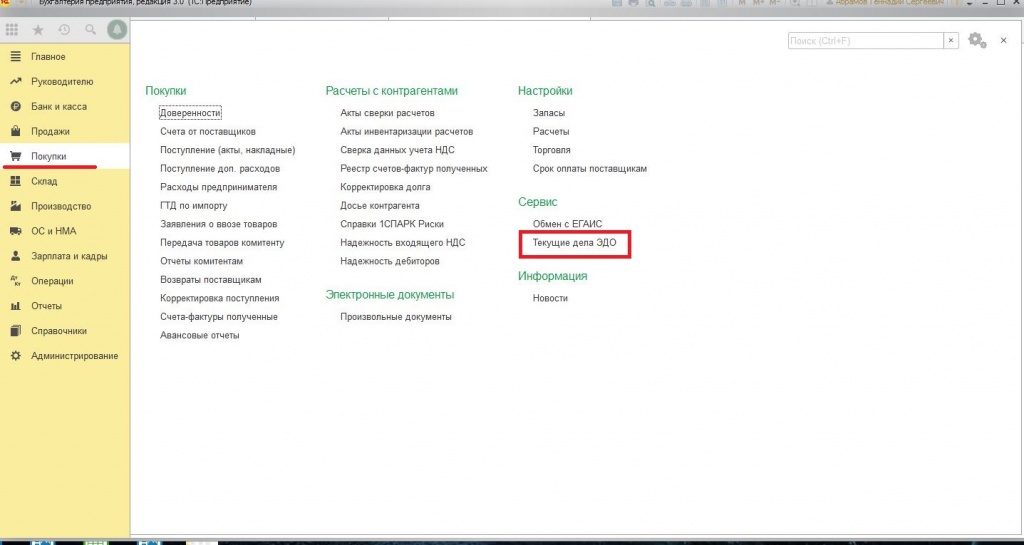The height and width of the screenshot is (545, 1024).
Task: Open Обмен с ЕГАИС
Action: [568, 224]
